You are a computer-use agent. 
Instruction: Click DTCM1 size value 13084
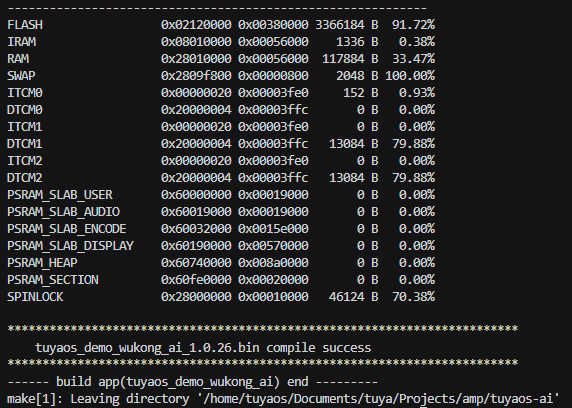coord(347,144)
